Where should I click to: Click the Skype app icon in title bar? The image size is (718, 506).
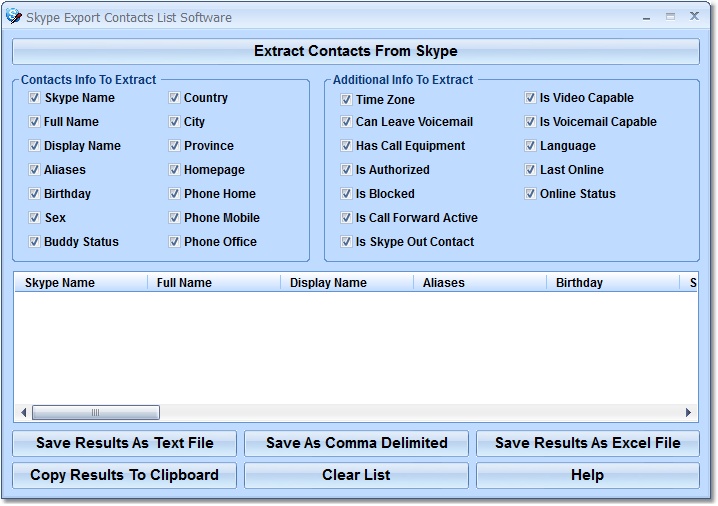coord(14,16)
